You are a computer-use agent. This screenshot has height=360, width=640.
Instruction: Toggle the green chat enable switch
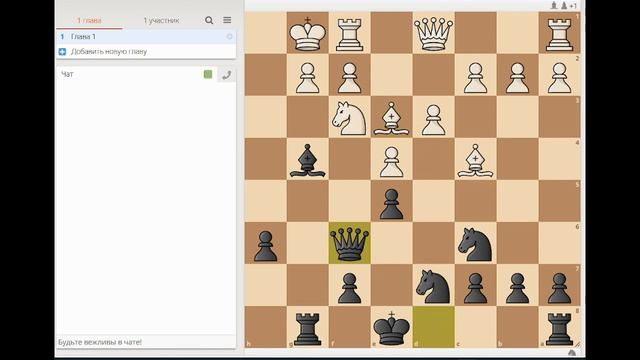[x=208, y=74]
